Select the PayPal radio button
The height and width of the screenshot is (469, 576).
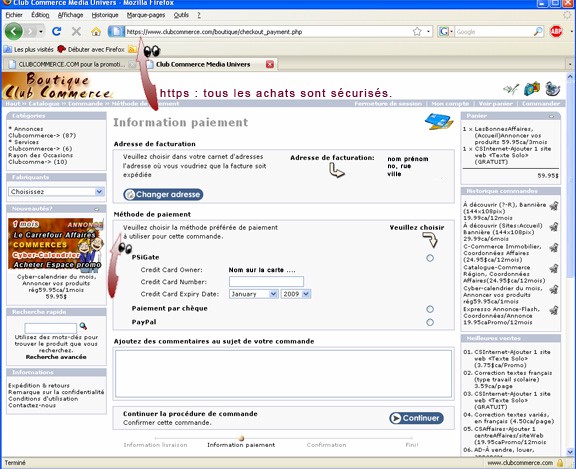click(430, 322)
